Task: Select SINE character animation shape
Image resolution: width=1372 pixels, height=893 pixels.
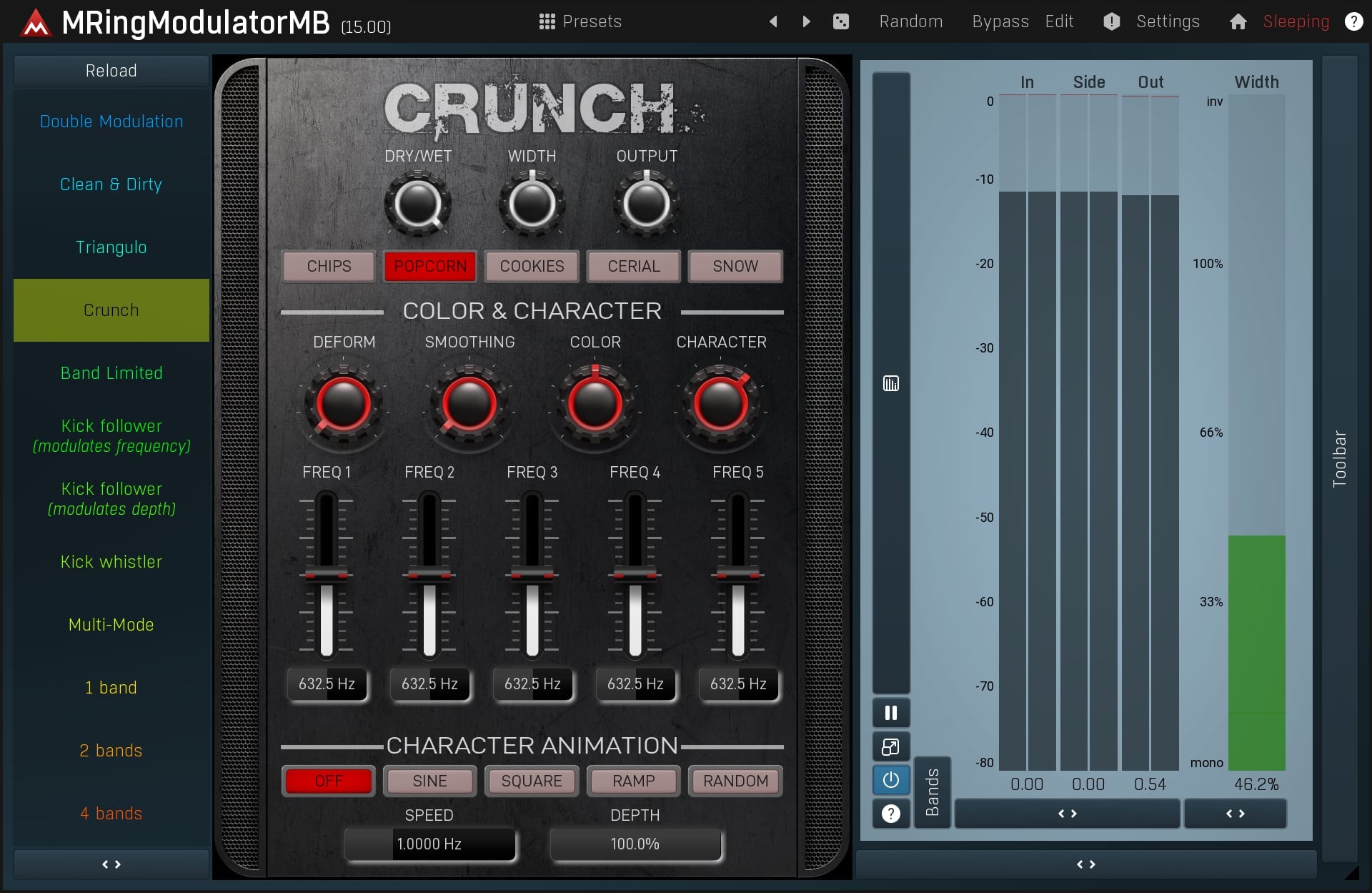Action: click(429, 781)
